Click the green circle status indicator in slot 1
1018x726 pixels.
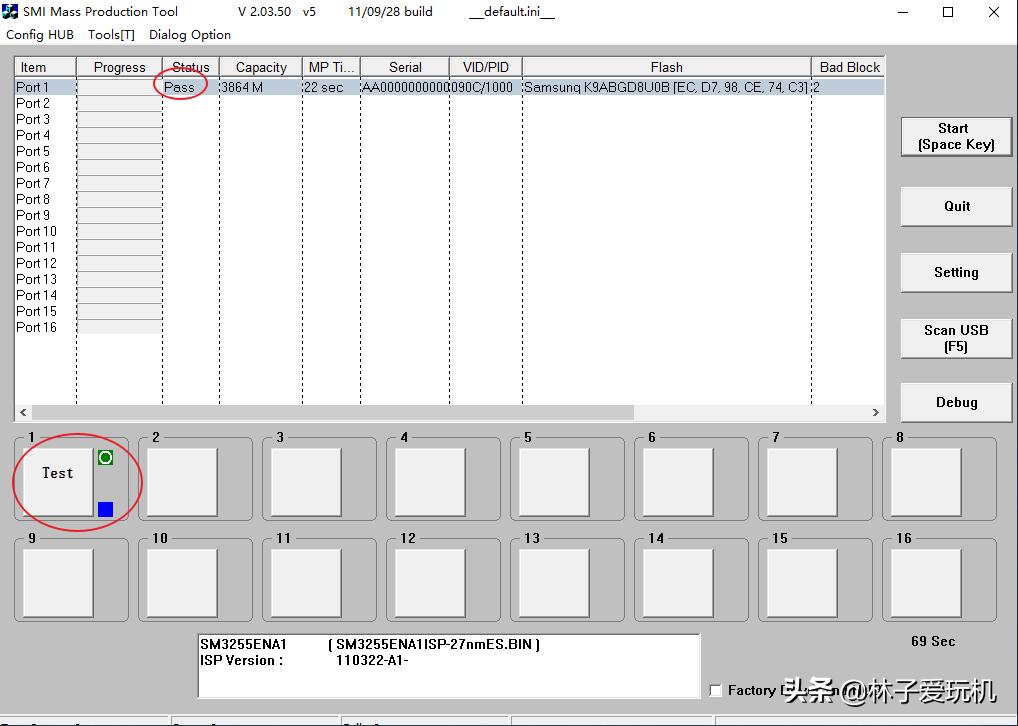point(105,457)
